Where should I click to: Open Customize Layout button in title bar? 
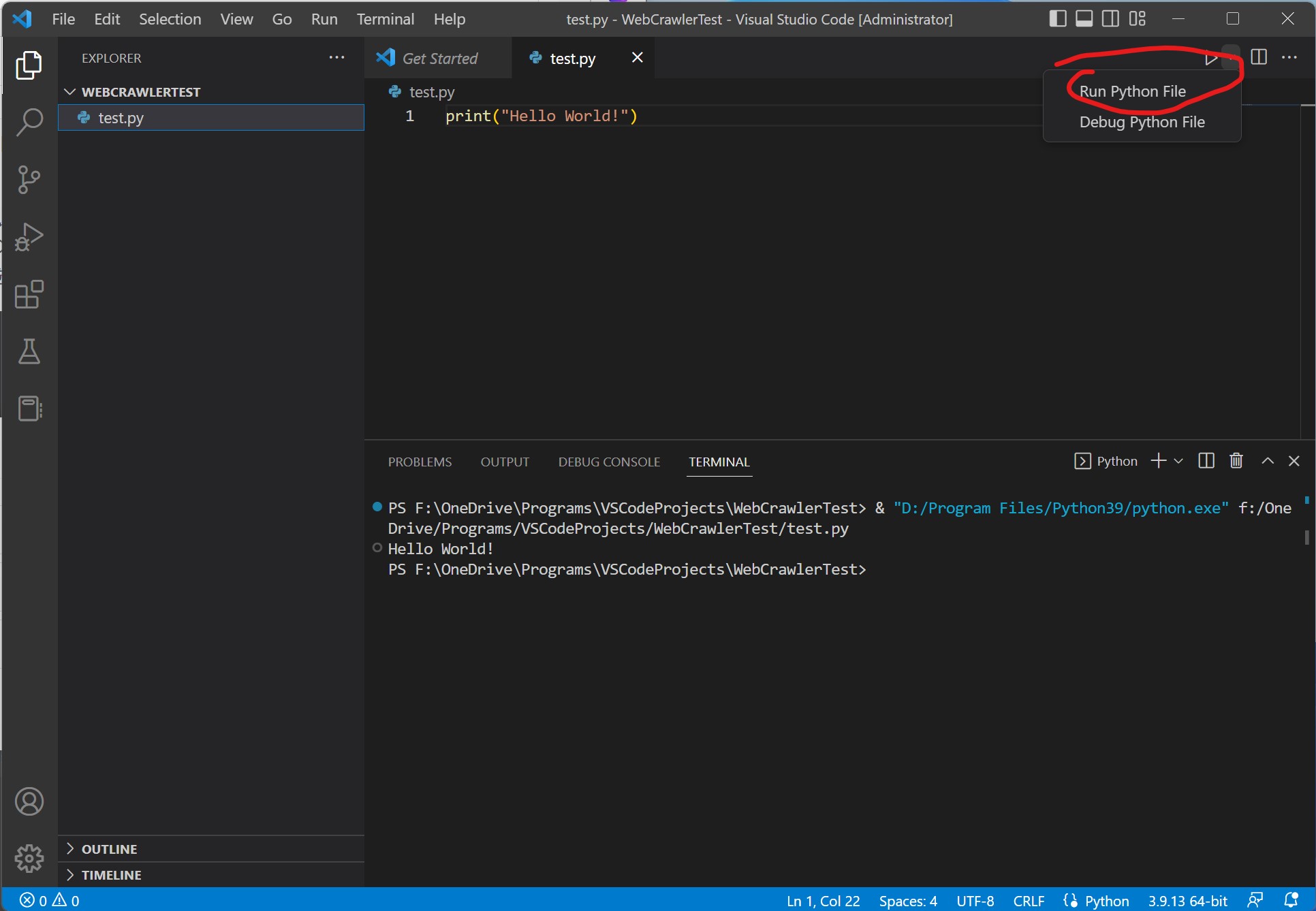click(1137, 19)
